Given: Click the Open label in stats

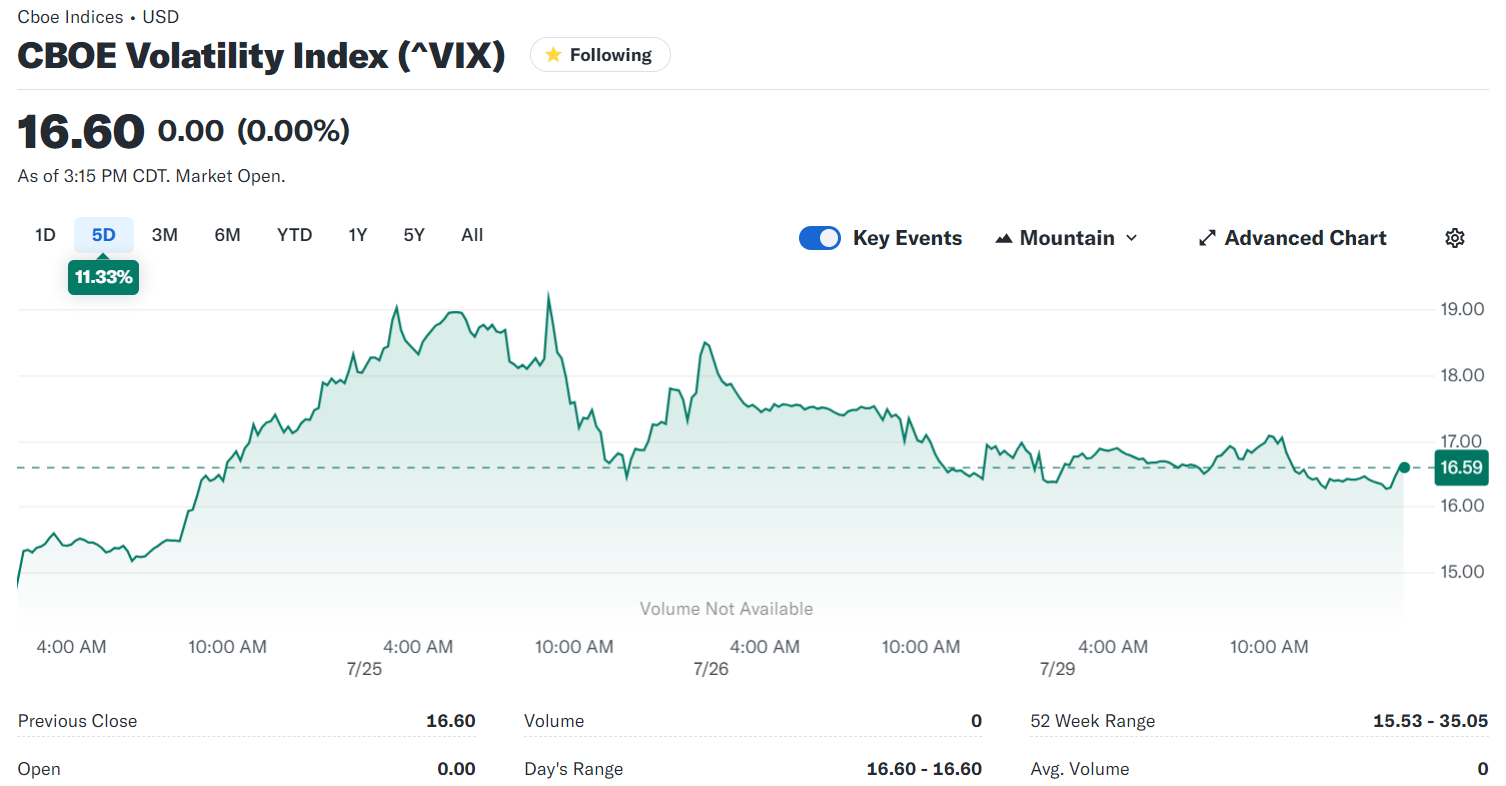Looking at the screenshot, I should (39, 769).
